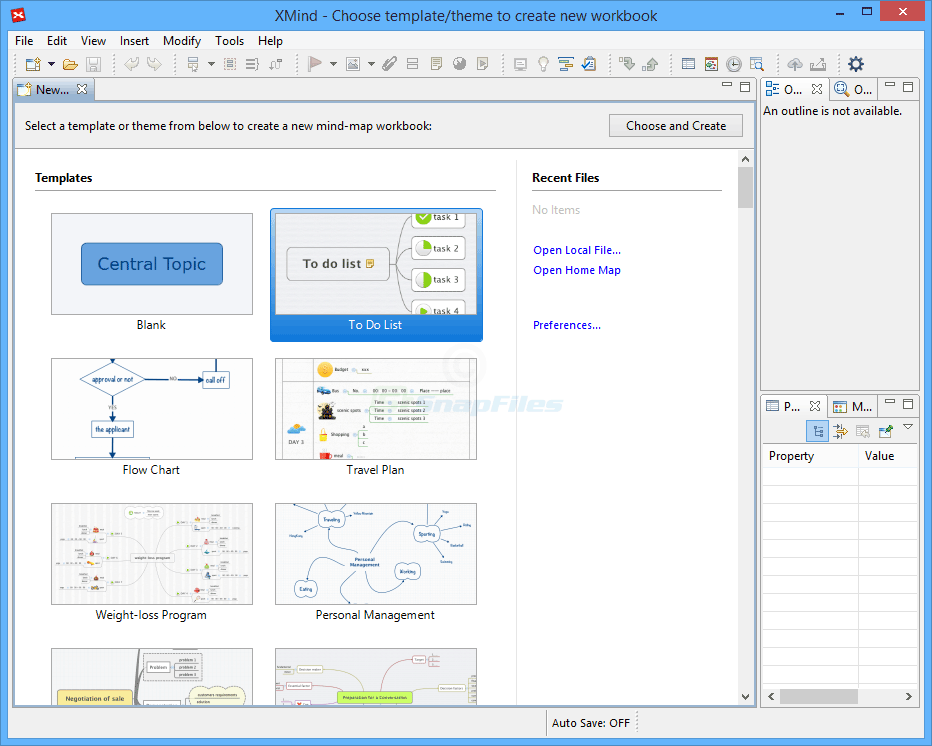Click the Open file folder icon
This screenshot has width=932, height=746.
click(70, 64)
